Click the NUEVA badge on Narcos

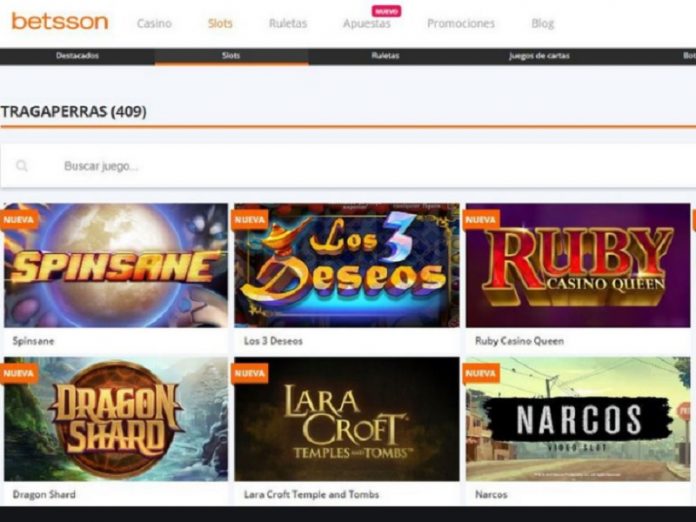pyautogui.click(x=481, y=373)
